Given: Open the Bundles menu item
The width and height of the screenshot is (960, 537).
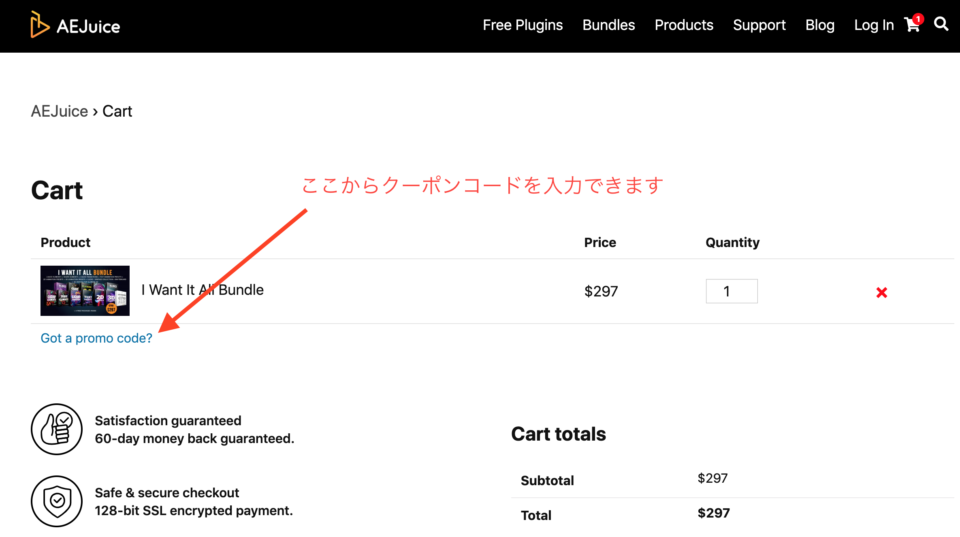Looking at the screenshot, I should (609, 25).
